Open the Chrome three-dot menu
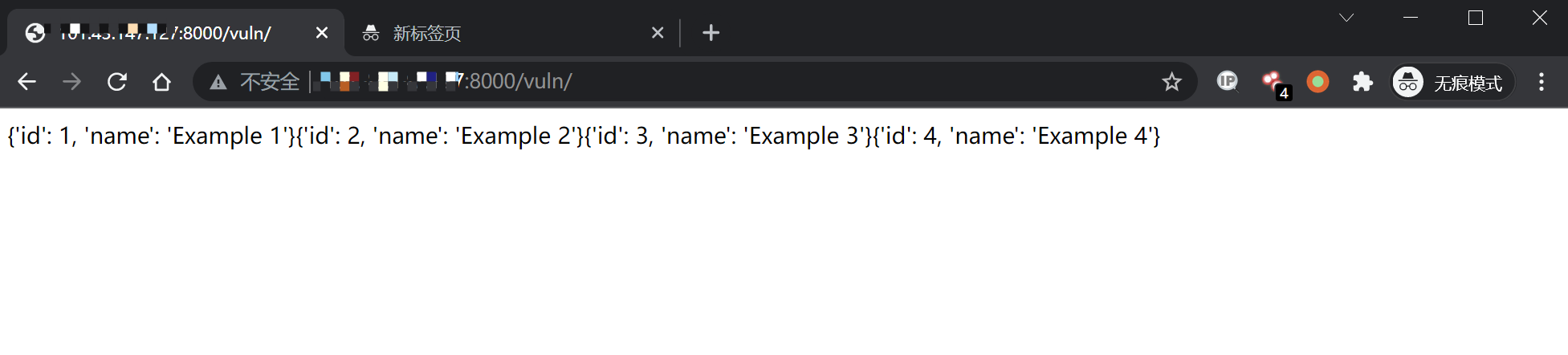1568x355 pixels. [1541, 82]
